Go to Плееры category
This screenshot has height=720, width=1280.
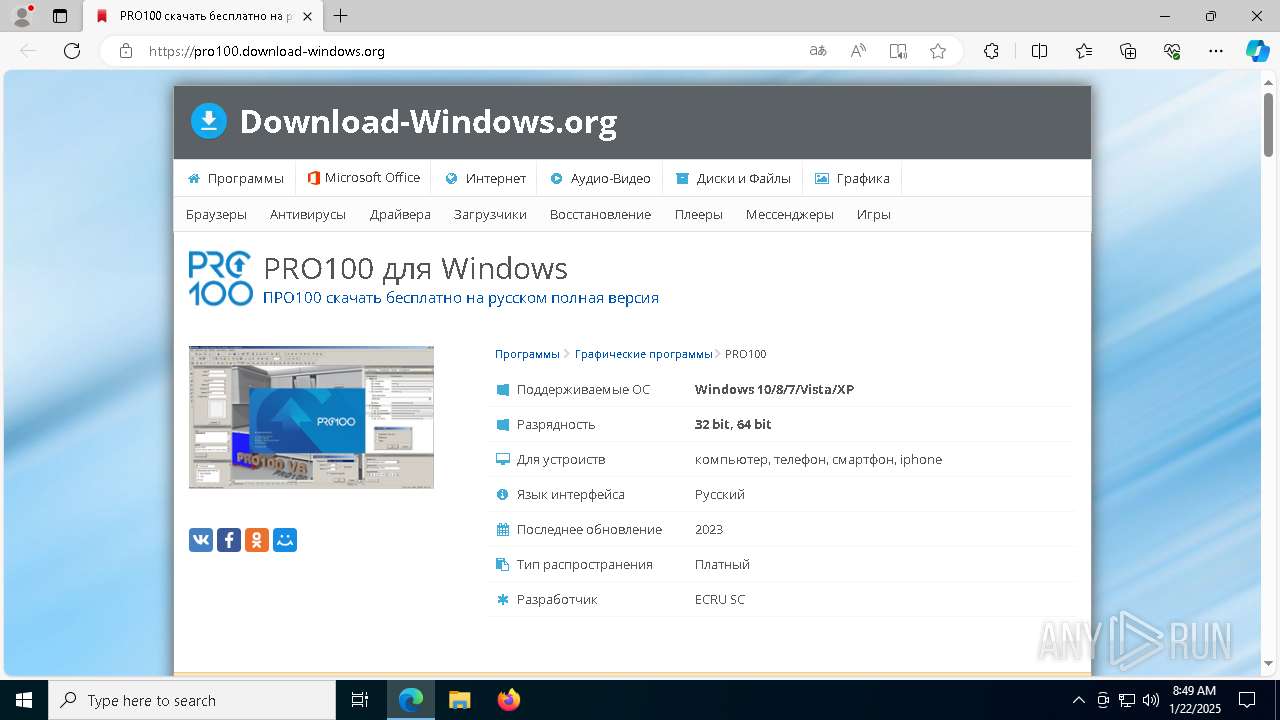698,214
